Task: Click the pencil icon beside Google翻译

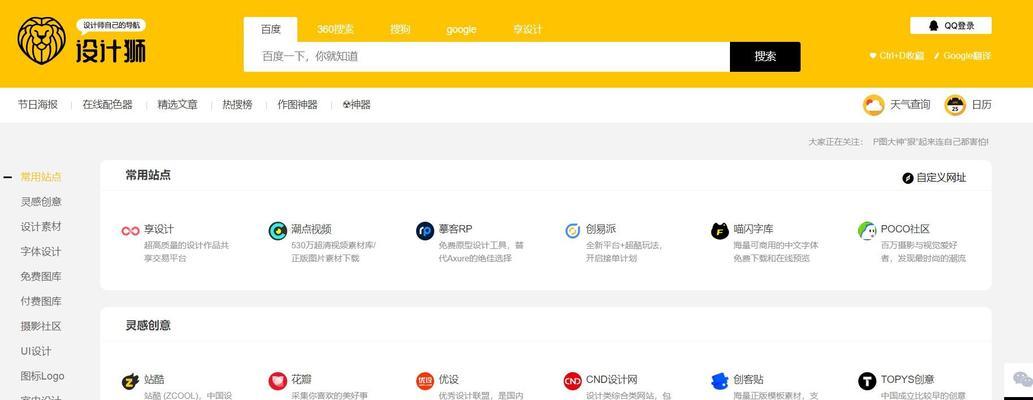Action: coord(937,56)
